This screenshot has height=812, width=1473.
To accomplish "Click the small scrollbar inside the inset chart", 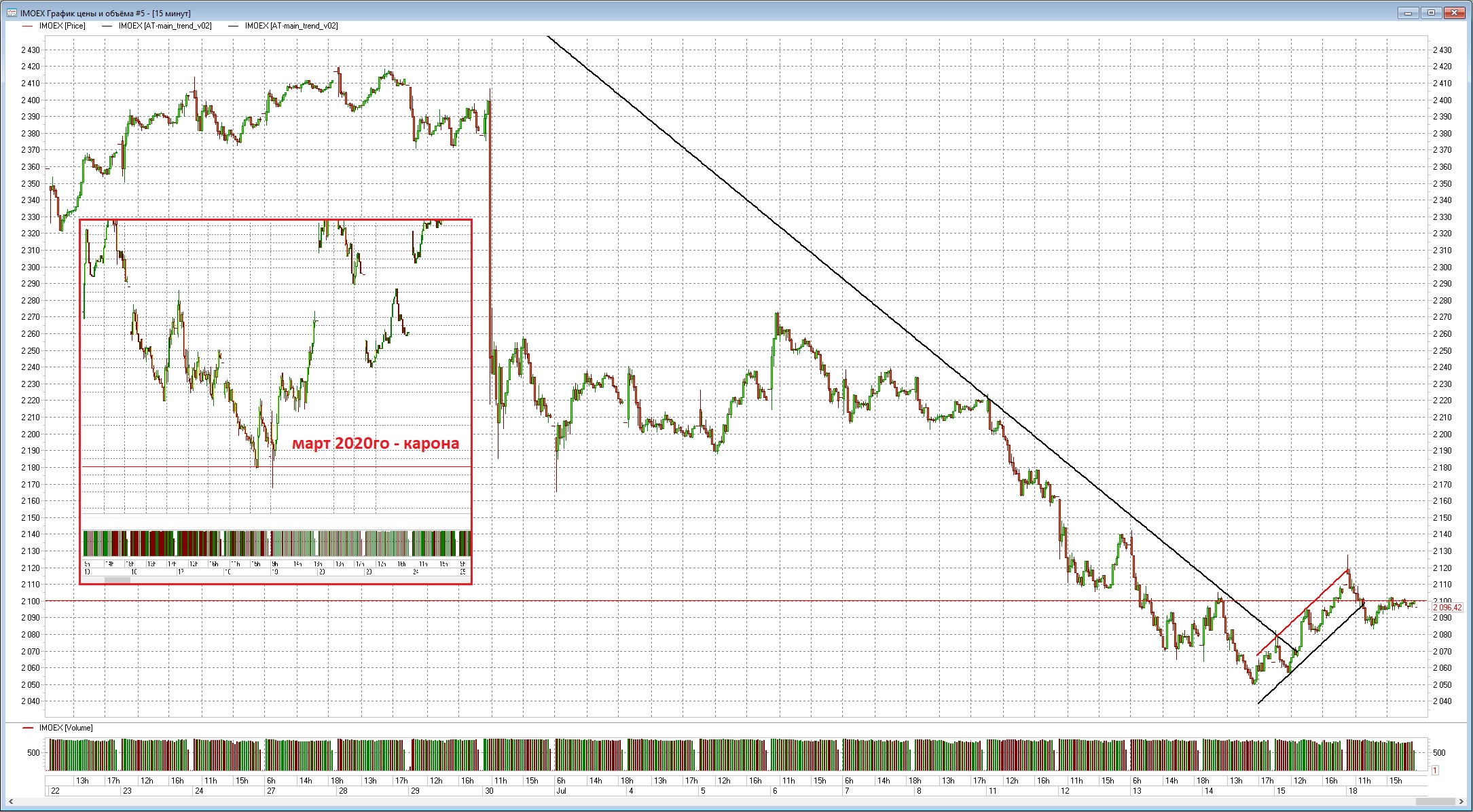I will point(117,580).
